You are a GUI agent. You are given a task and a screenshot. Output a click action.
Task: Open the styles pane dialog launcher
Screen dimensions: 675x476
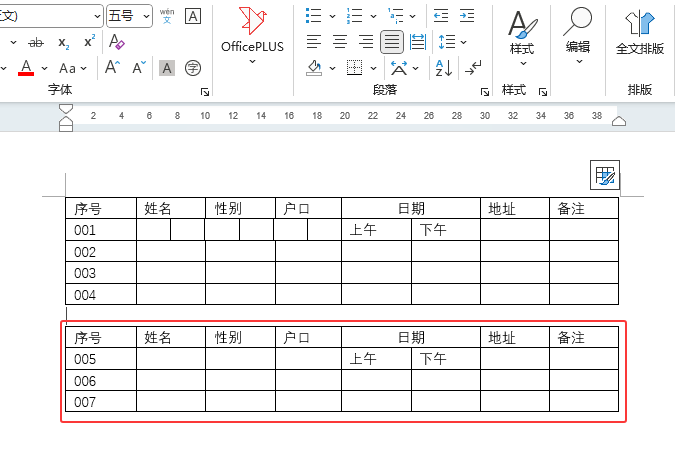[543, 92]
